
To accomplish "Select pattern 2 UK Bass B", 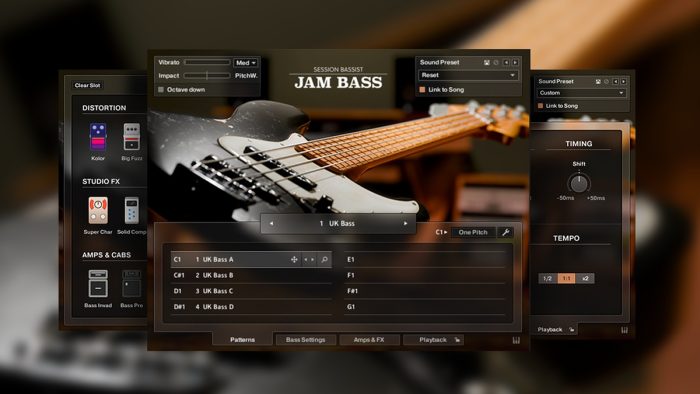I will (251, 275).
